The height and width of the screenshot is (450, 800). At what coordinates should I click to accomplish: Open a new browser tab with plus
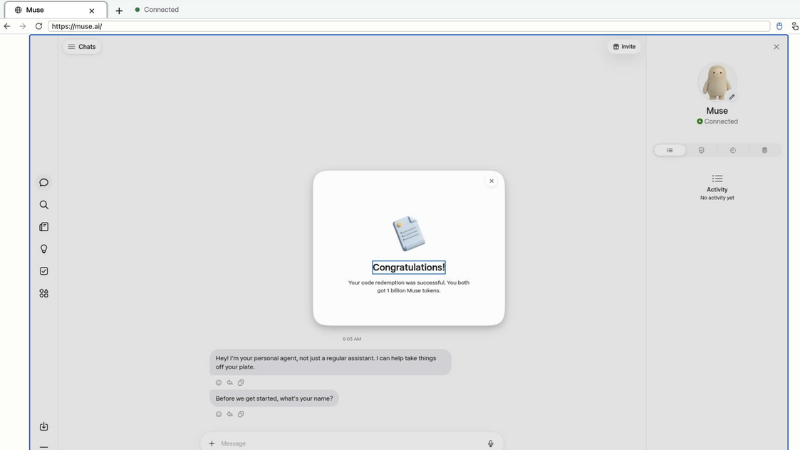119,10
